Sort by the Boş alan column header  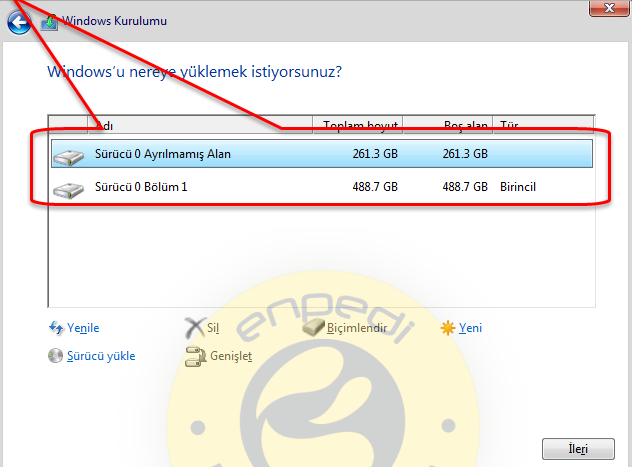(x=448, y=125)
